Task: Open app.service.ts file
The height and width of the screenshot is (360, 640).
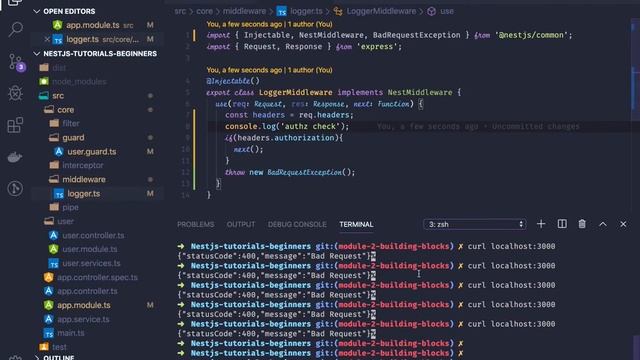Action: (x=83, y=319)
